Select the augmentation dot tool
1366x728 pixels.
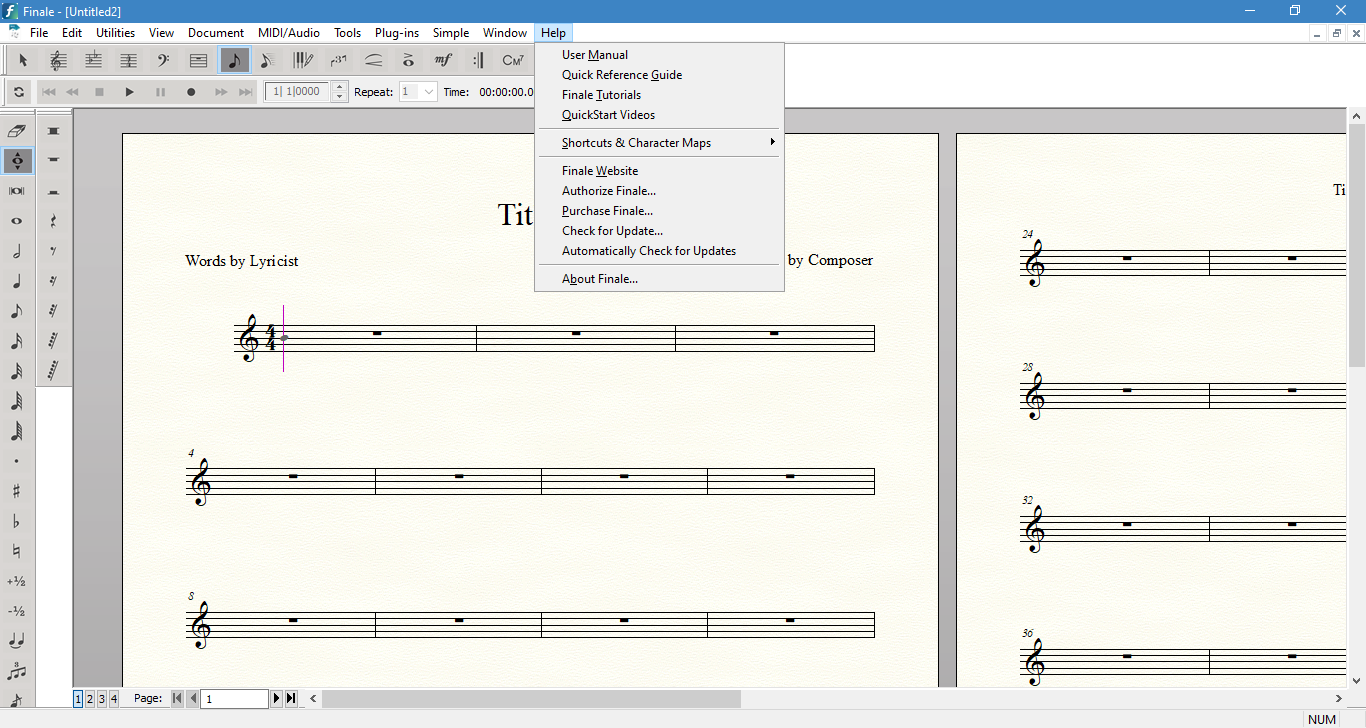[17, 461]
